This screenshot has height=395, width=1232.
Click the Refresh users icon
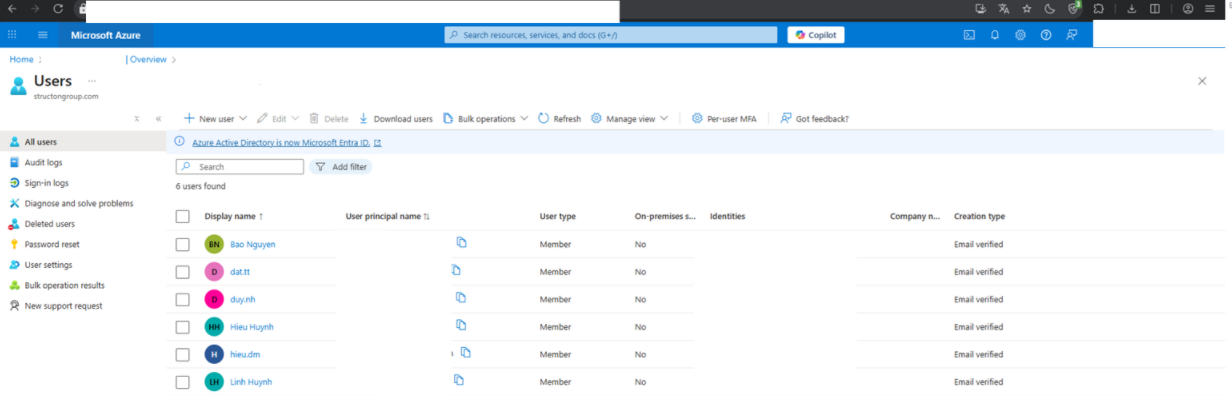tap(544, 118)
